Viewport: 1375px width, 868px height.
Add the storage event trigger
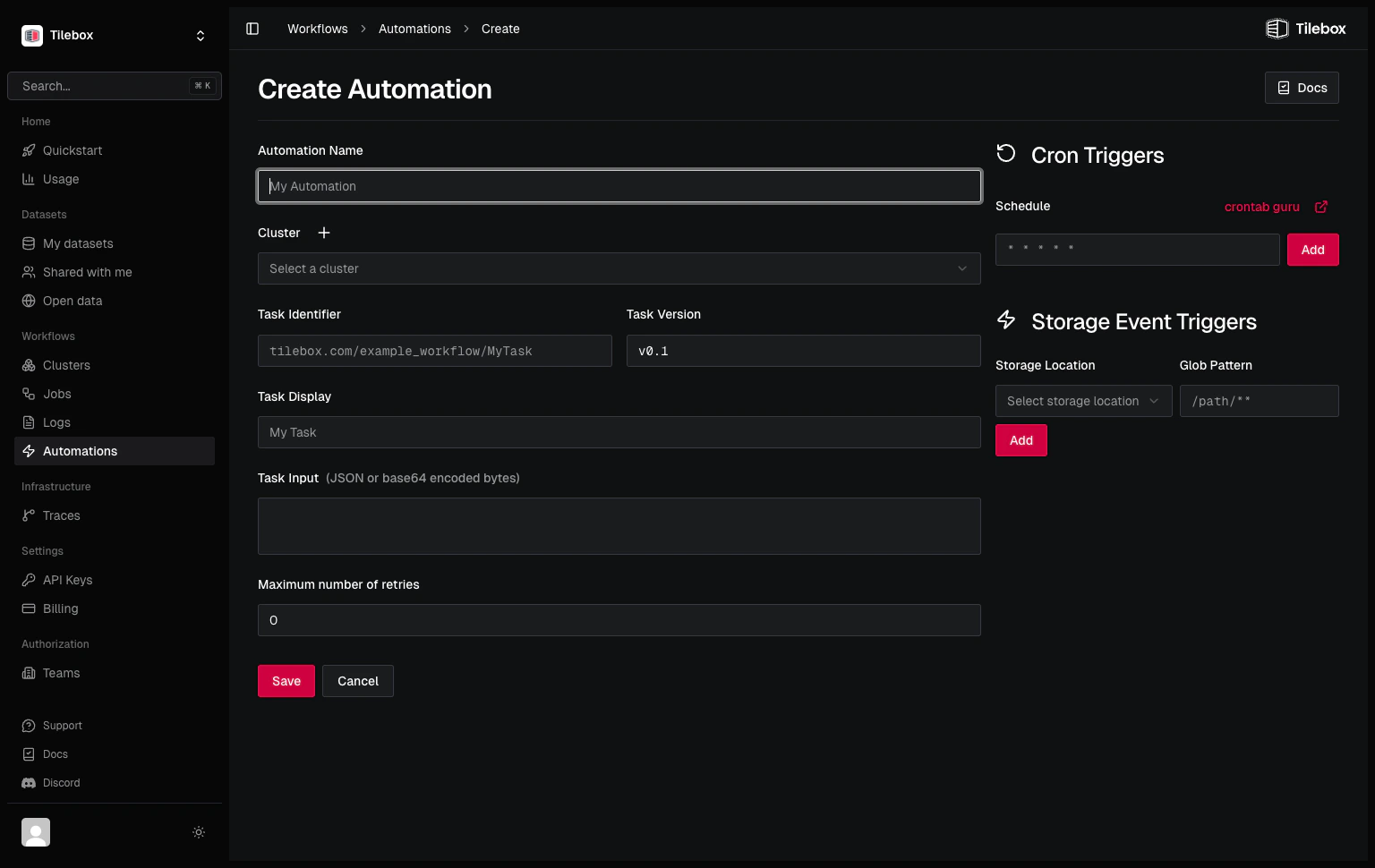pos(1021,440)
